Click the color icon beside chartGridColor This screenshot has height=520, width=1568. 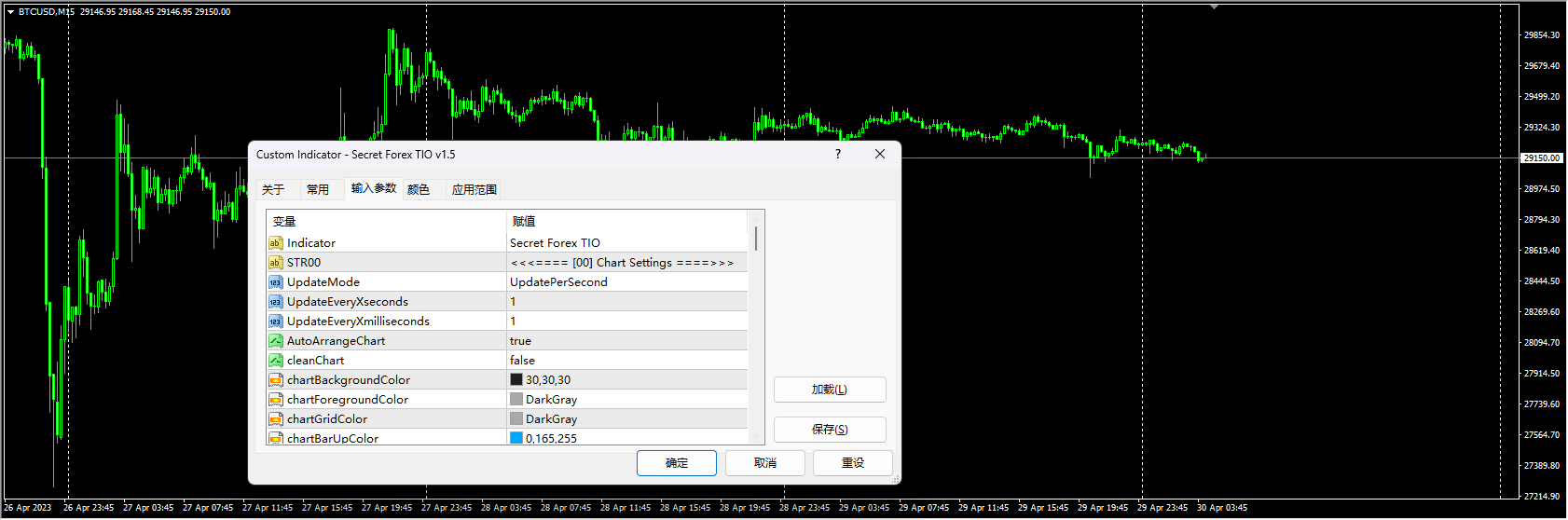[x=275, y=419]
